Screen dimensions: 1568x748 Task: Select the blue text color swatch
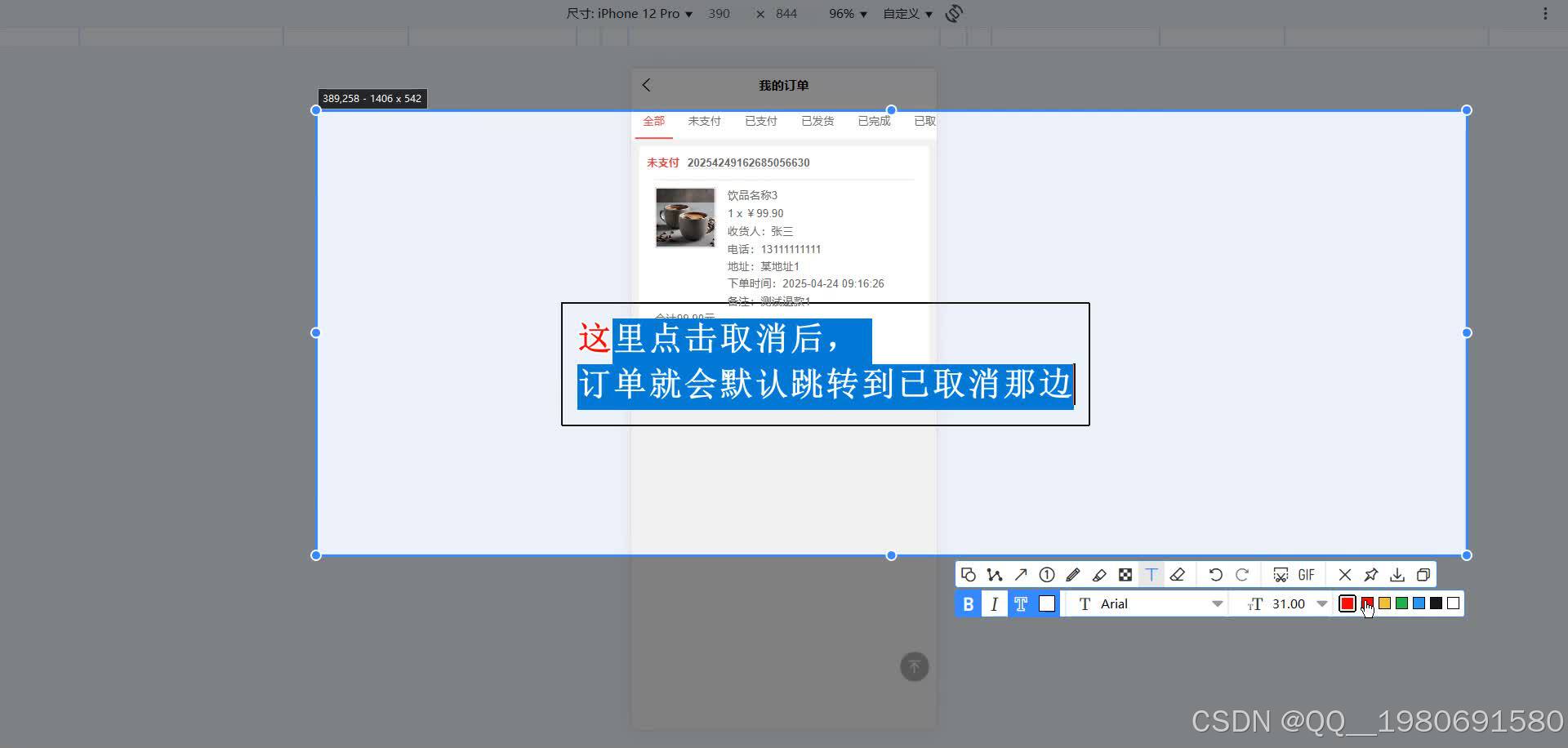pos(1420,603)
